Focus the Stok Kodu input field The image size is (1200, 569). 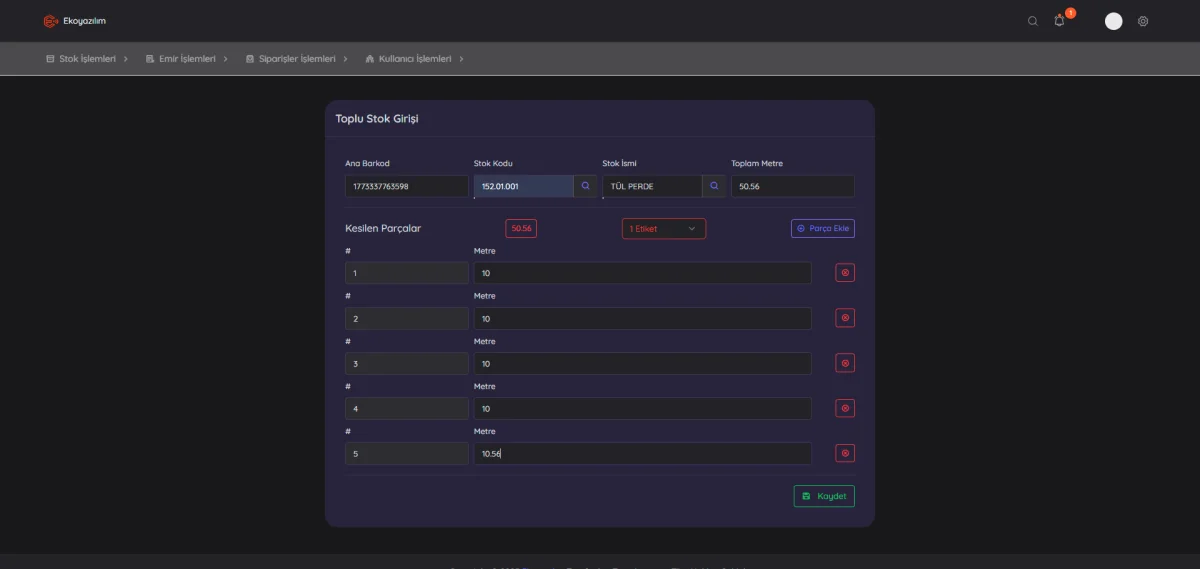(x=524, y=186)
